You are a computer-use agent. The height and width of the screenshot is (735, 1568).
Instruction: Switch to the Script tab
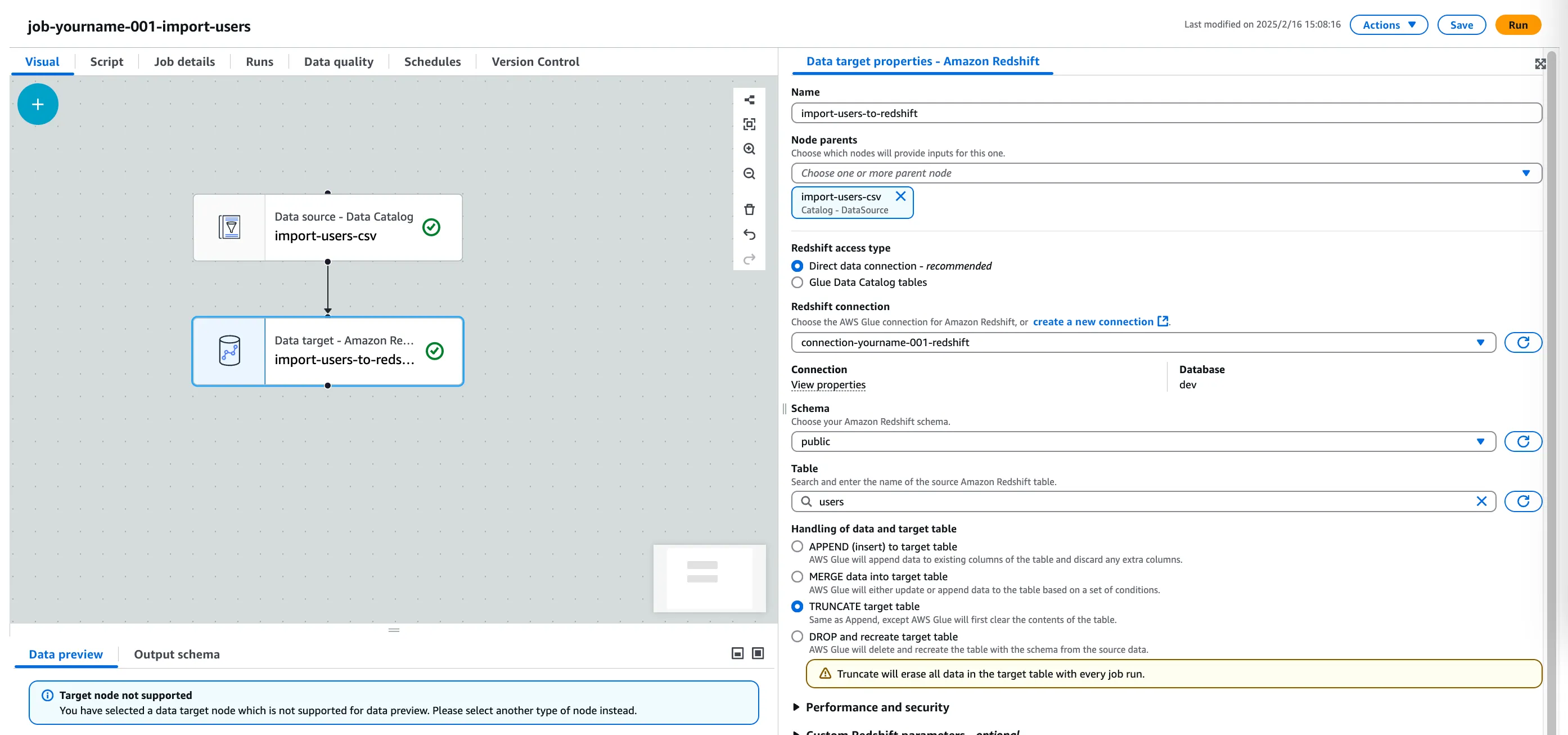coord(106,61)
